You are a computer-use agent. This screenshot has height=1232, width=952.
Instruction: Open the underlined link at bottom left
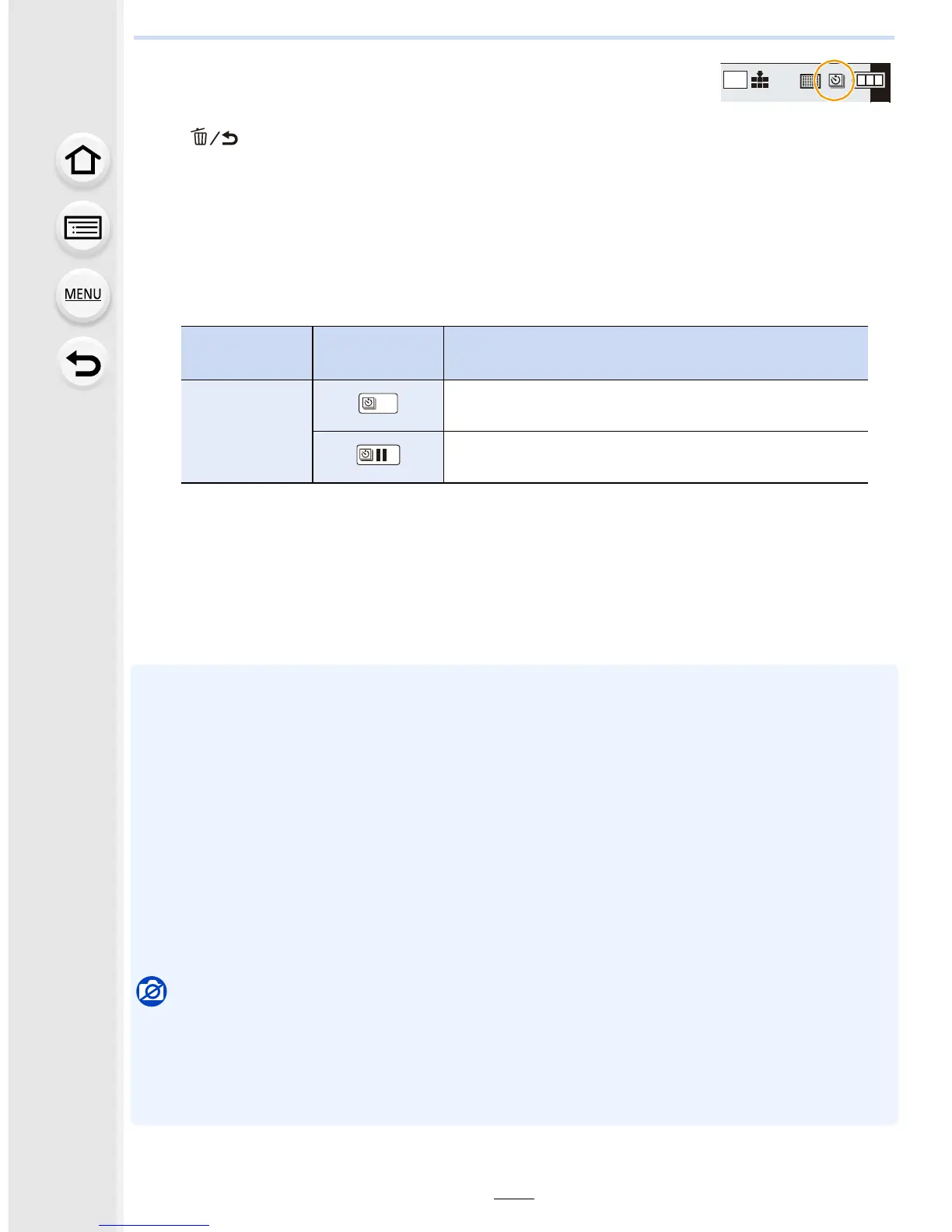tap(154, 1224)
